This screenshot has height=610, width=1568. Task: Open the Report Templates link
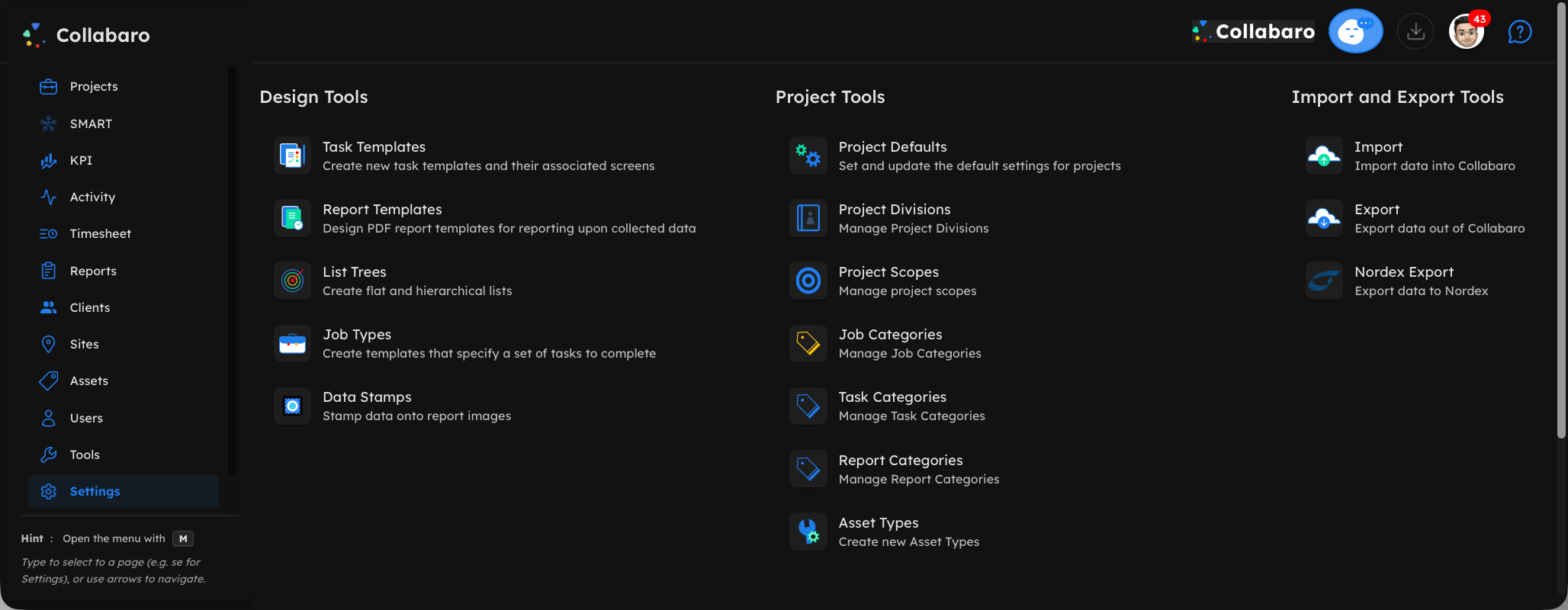pos(382,210)
